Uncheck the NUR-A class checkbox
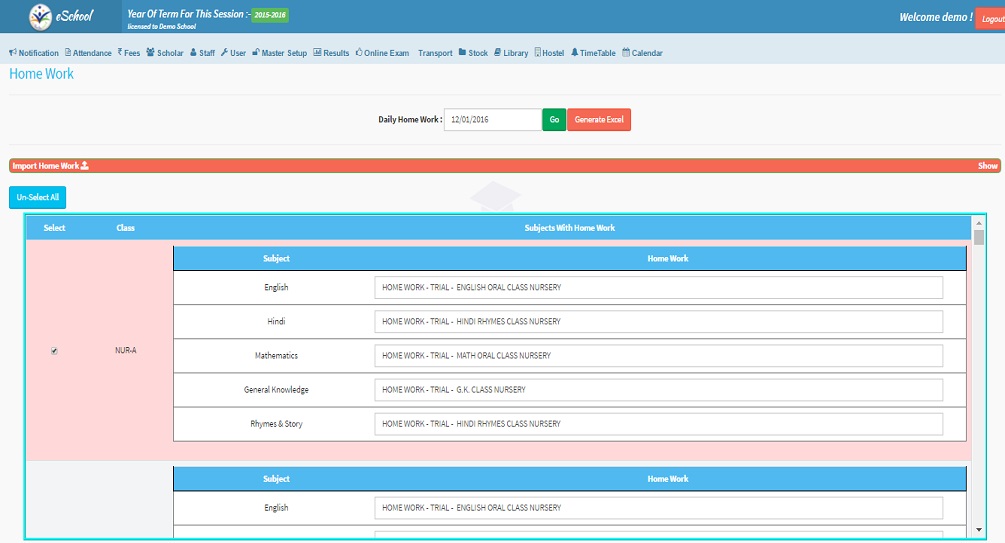The width and height of the screenshot is (1005, 543). click(x=54, y=351)
